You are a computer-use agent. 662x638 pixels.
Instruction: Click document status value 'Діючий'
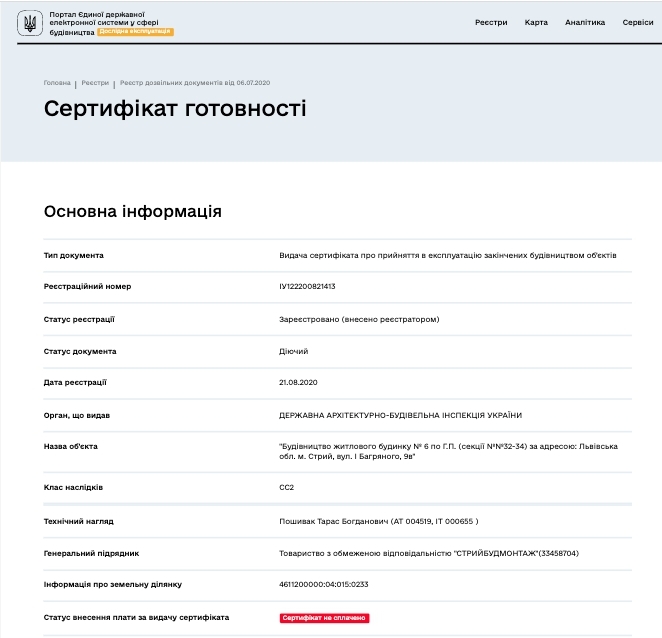tap(293, 351)
